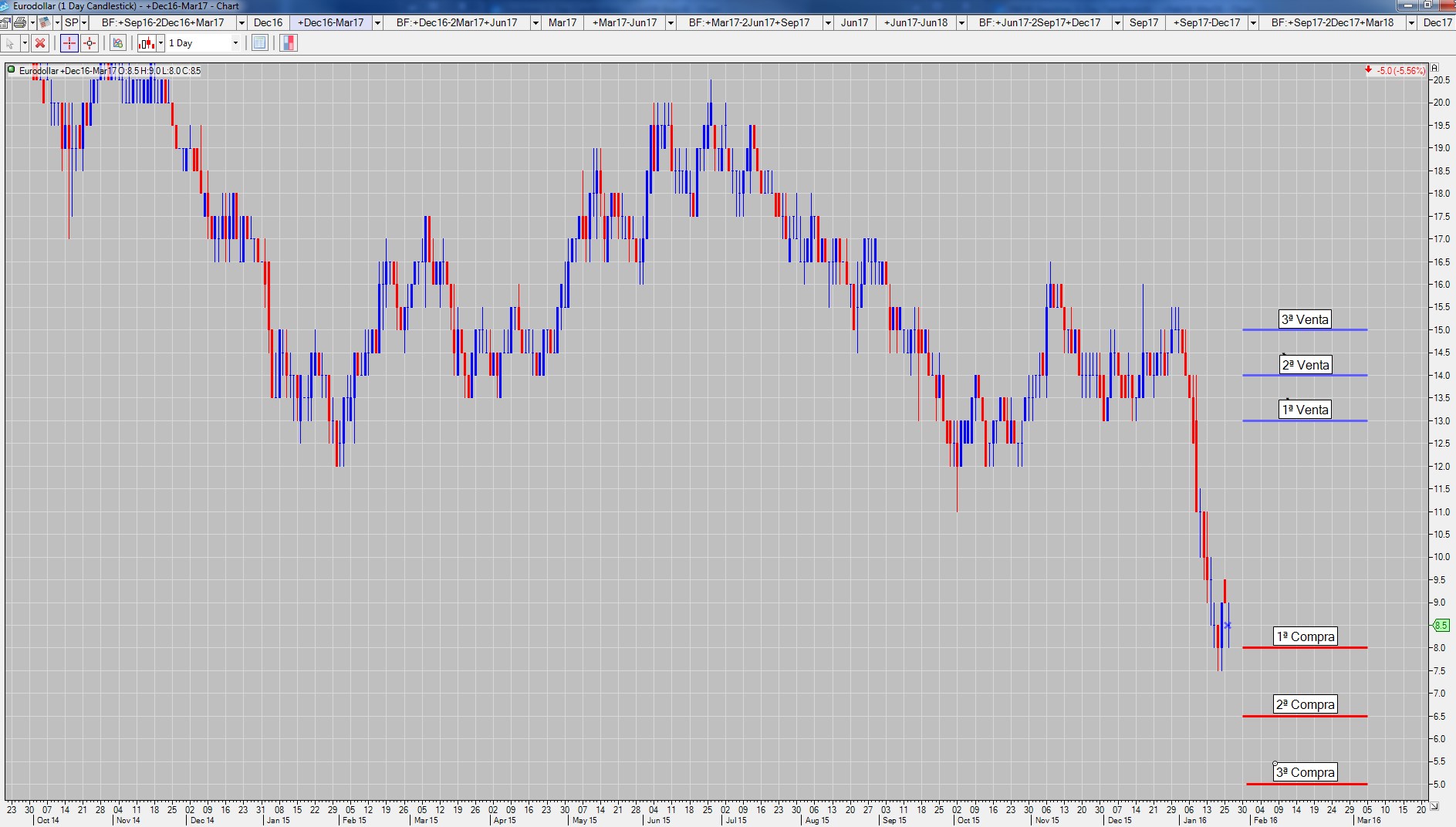
Task: Click the home icon at top-left
Action: [x=5, y=22]
